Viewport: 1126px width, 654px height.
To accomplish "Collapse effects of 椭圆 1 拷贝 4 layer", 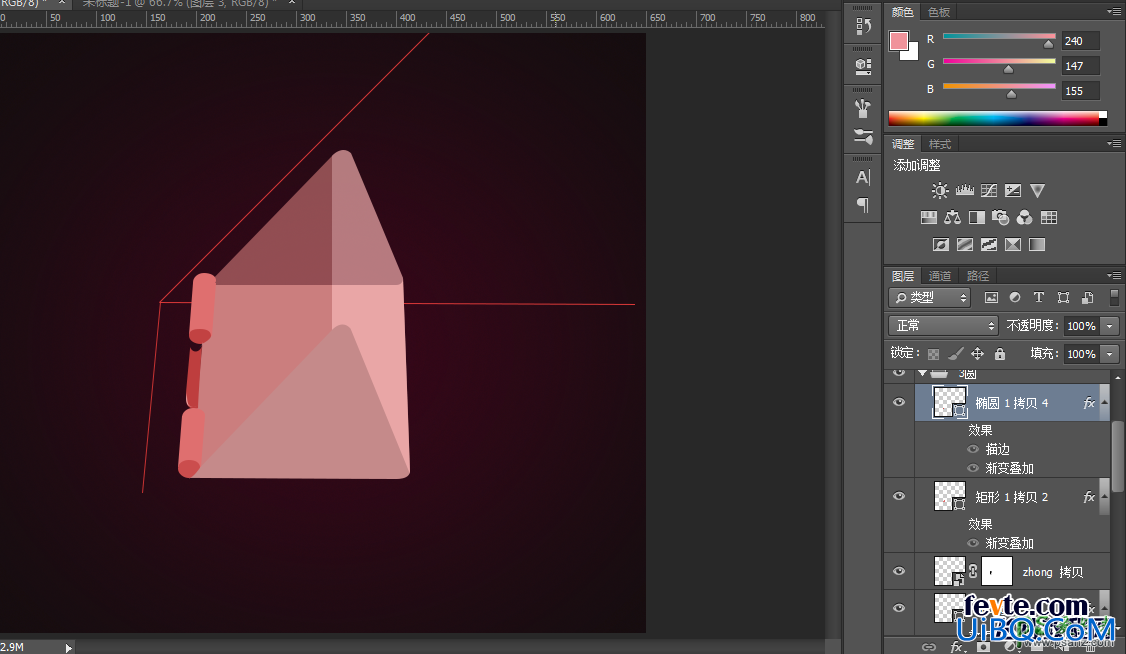I will (x=1104, y=402).
